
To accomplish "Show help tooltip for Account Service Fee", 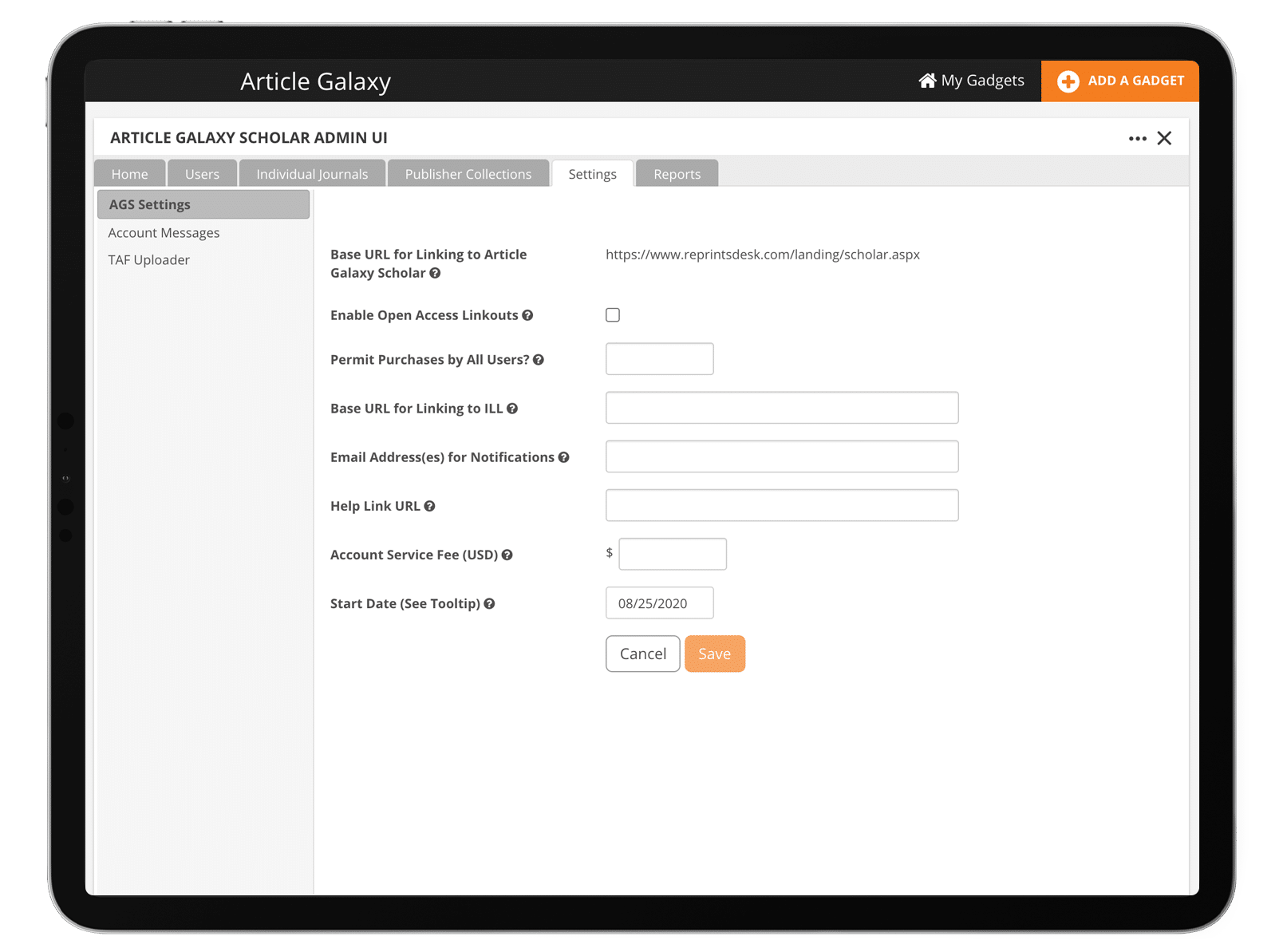I will pyautogui.click(x=507, y=555).
